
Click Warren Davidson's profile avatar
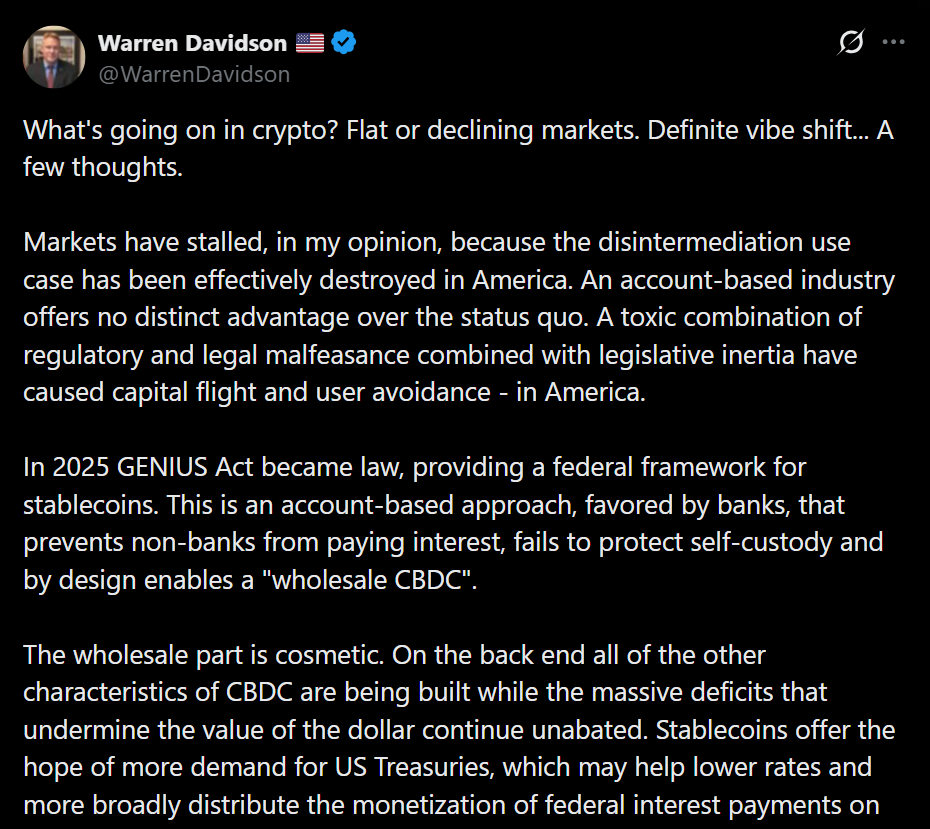53,57
